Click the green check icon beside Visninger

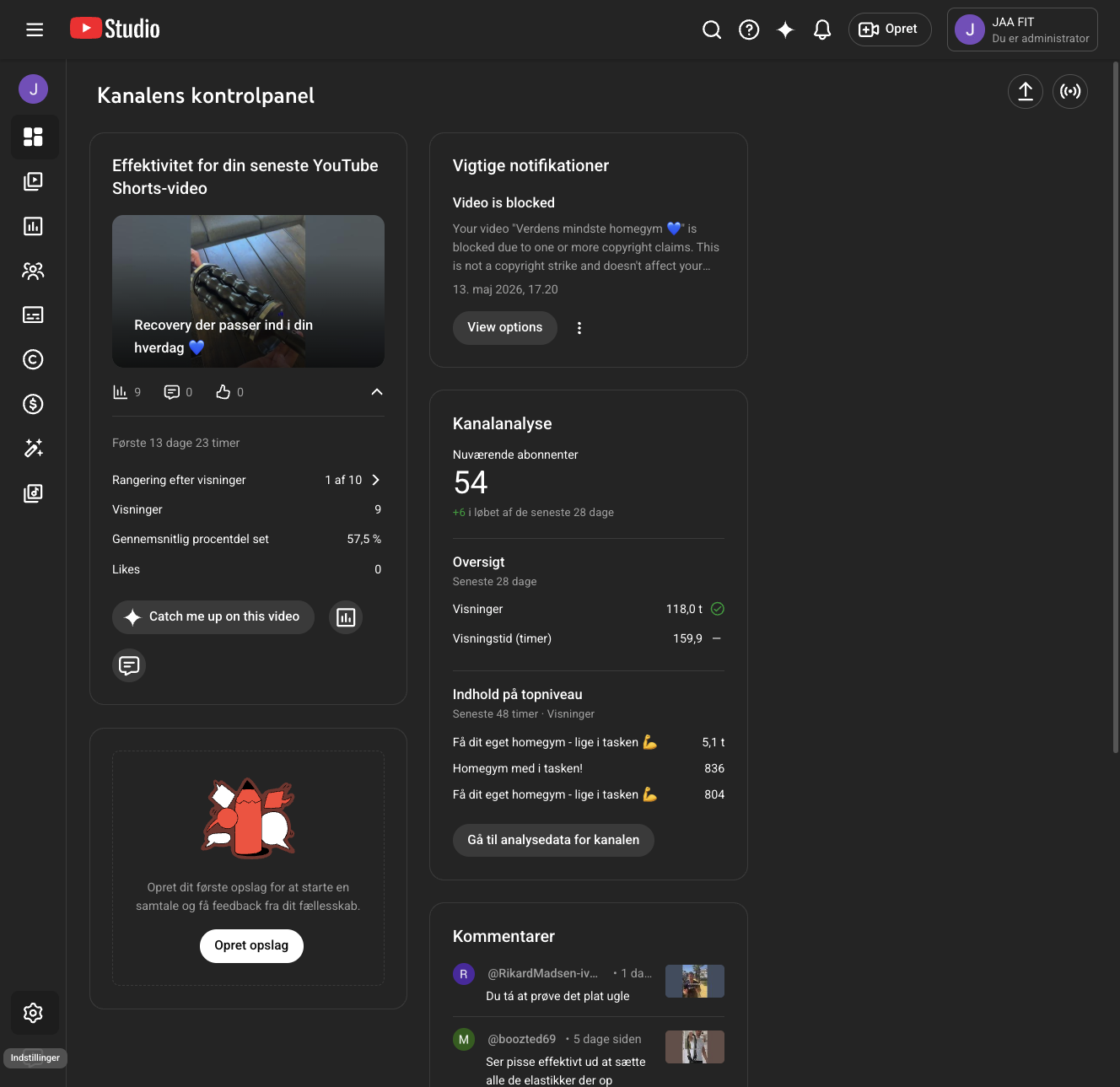pos(718,609)
